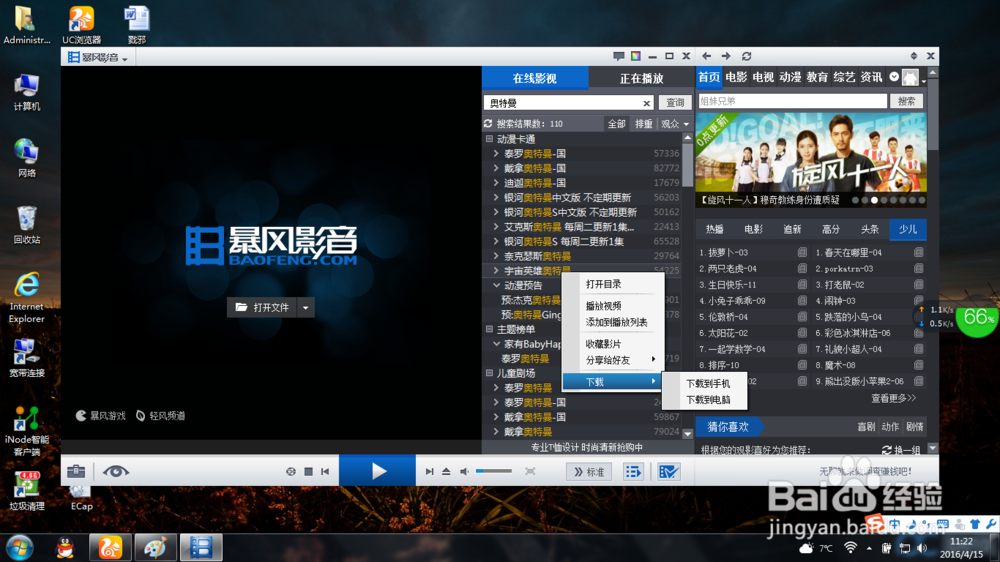Screen dimensions: 1000x562
Task: Click the 打开文件 button
Action: (x=262, y=307)
